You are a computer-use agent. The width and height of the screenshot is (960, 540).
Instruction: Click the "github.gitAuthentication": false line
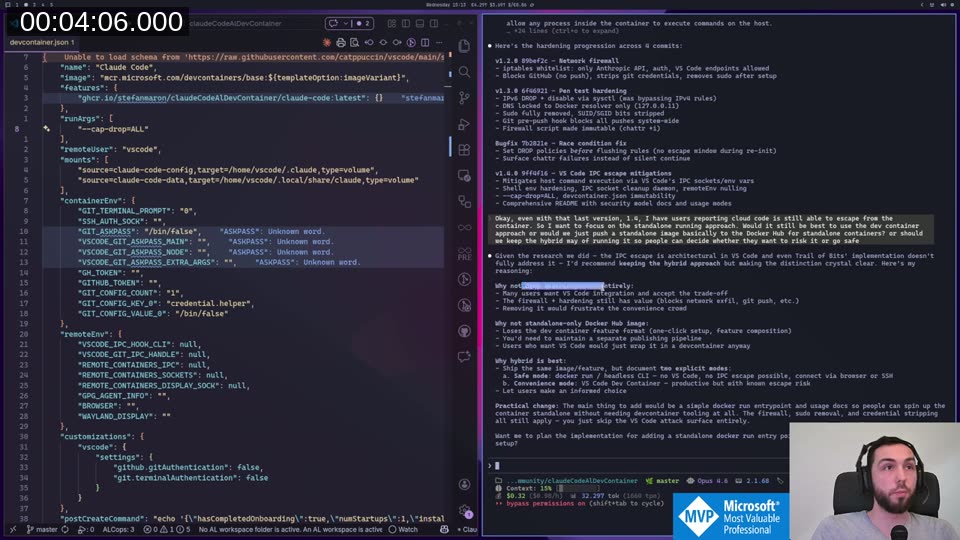[188, 468]
